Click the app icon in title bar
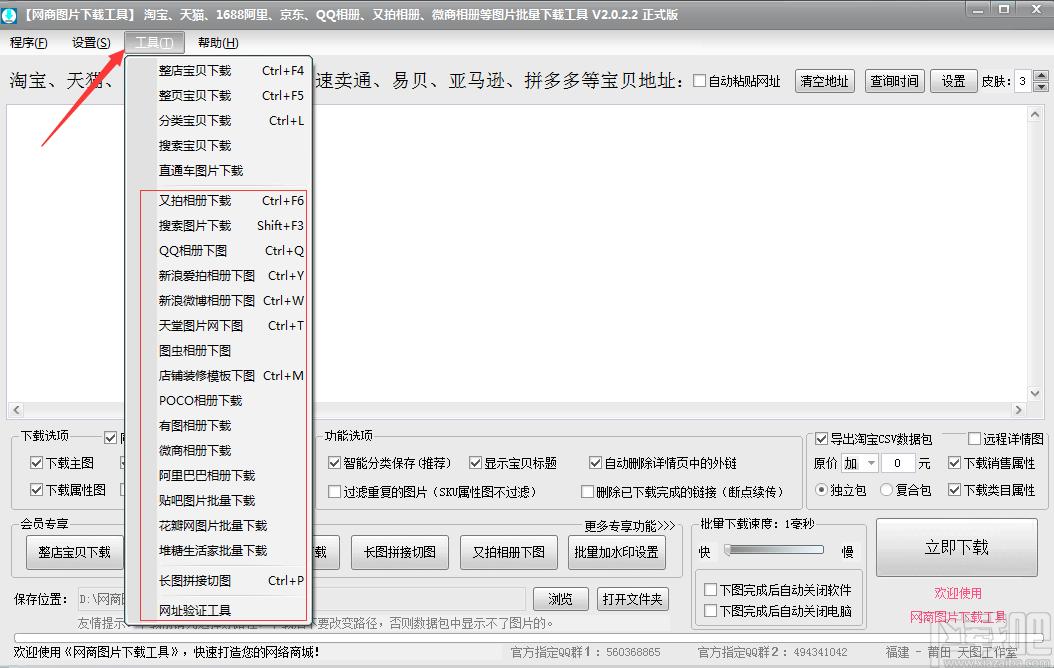 (9, 14)
